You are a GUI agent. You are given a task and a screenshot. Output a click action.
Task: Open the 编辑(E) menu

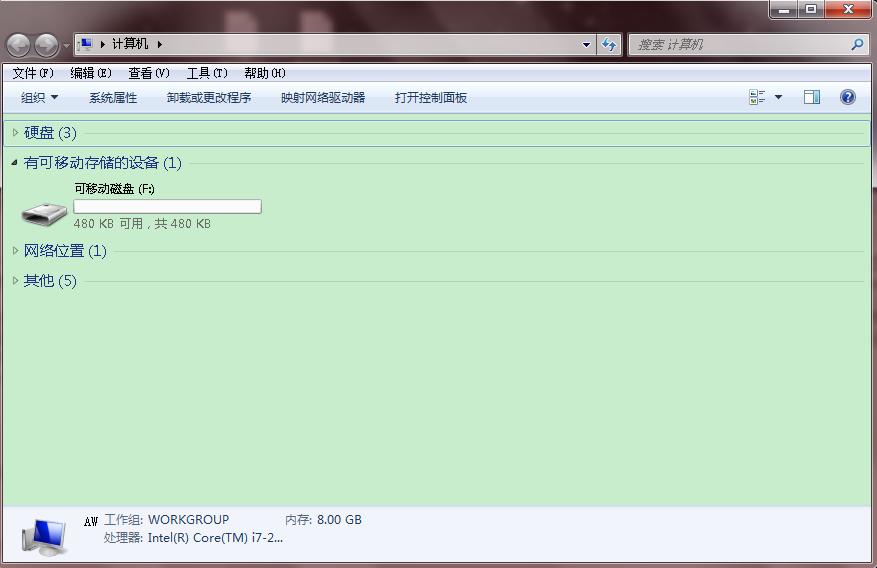coord(91,73)
